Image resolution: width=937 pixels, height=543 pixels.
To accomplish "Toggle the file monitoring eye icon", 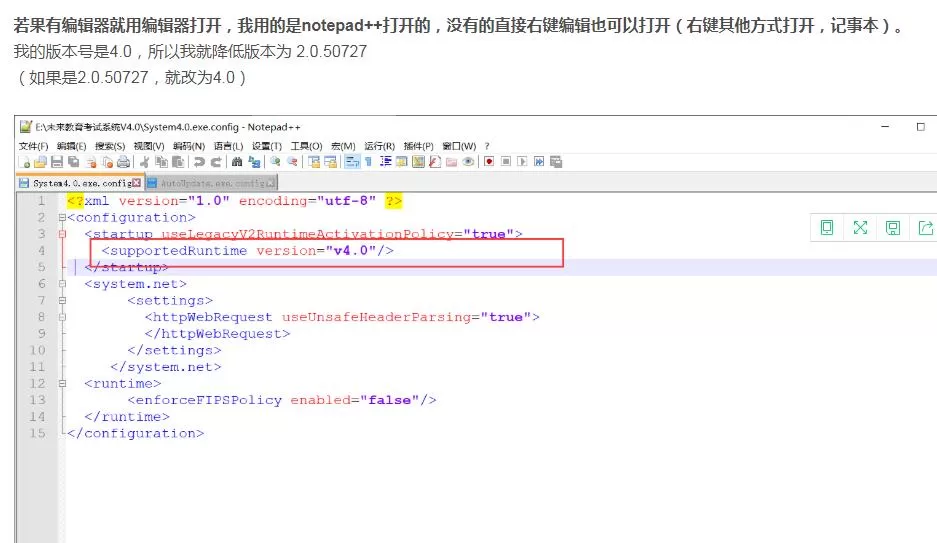I will 468,162.
